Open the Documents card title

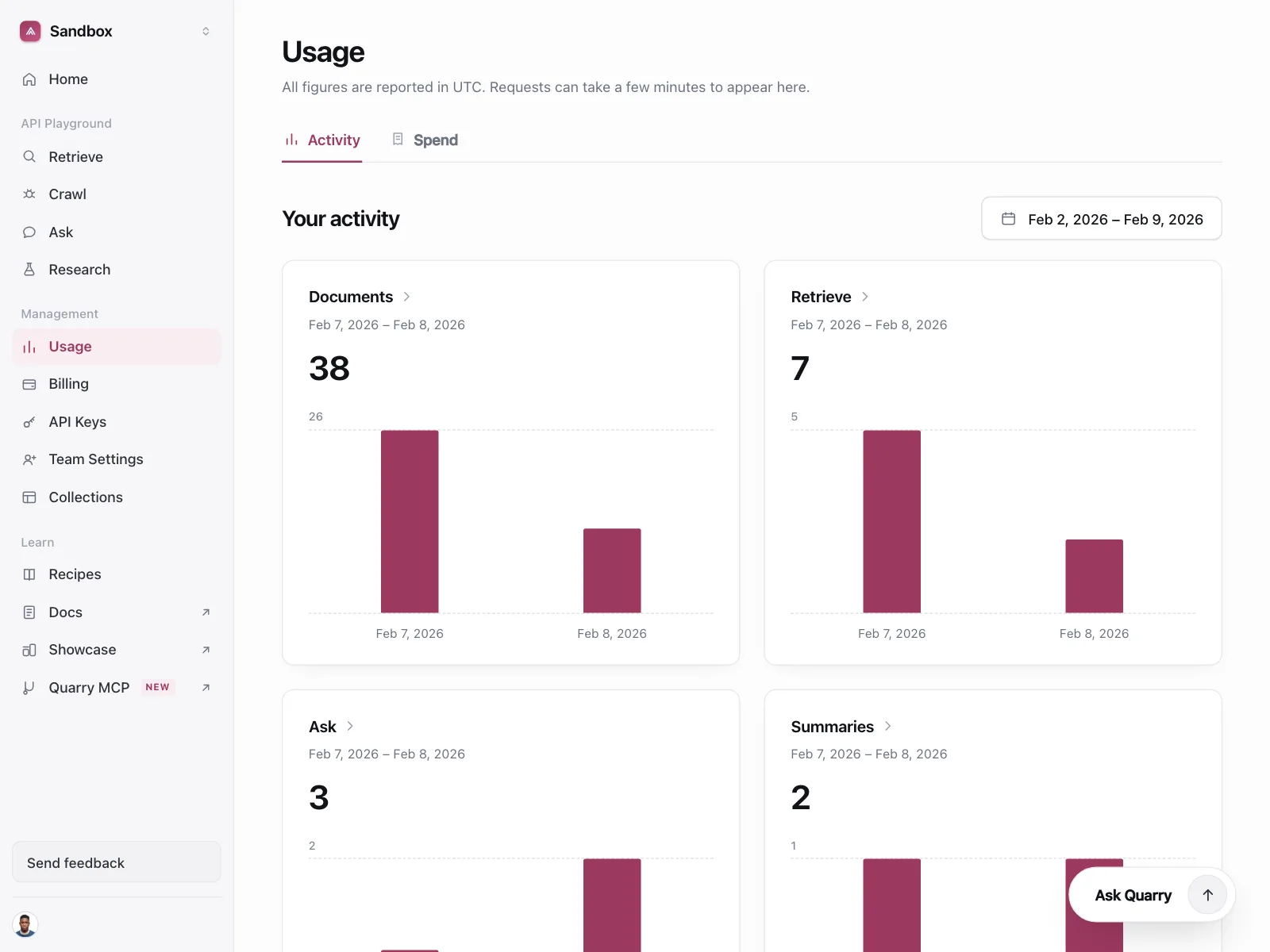351,297
